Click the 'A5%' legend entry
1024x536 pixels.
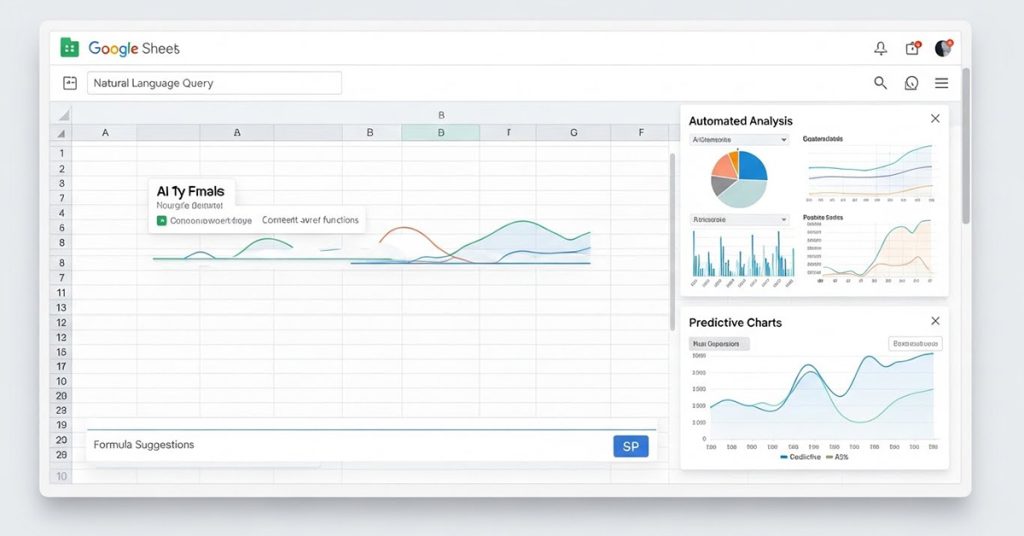coord(837,457)
